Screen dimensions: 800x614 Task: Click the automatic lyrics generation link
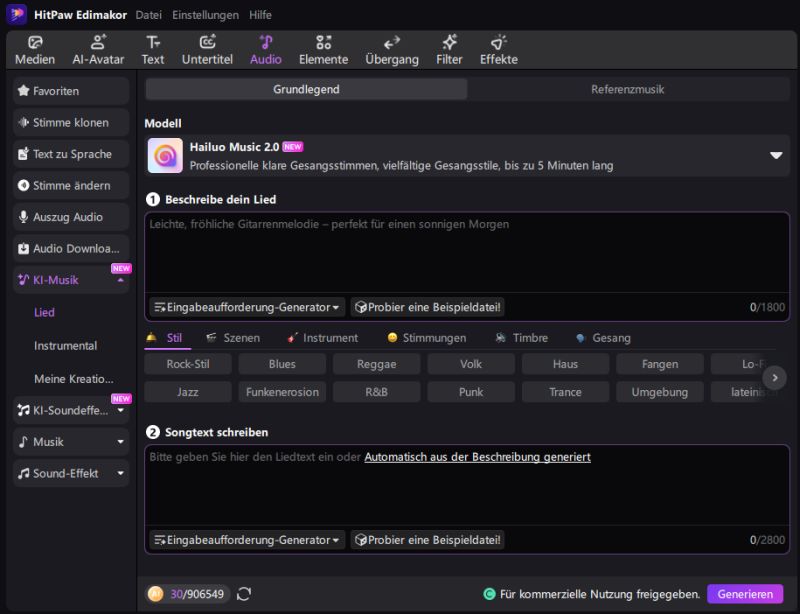477,457
